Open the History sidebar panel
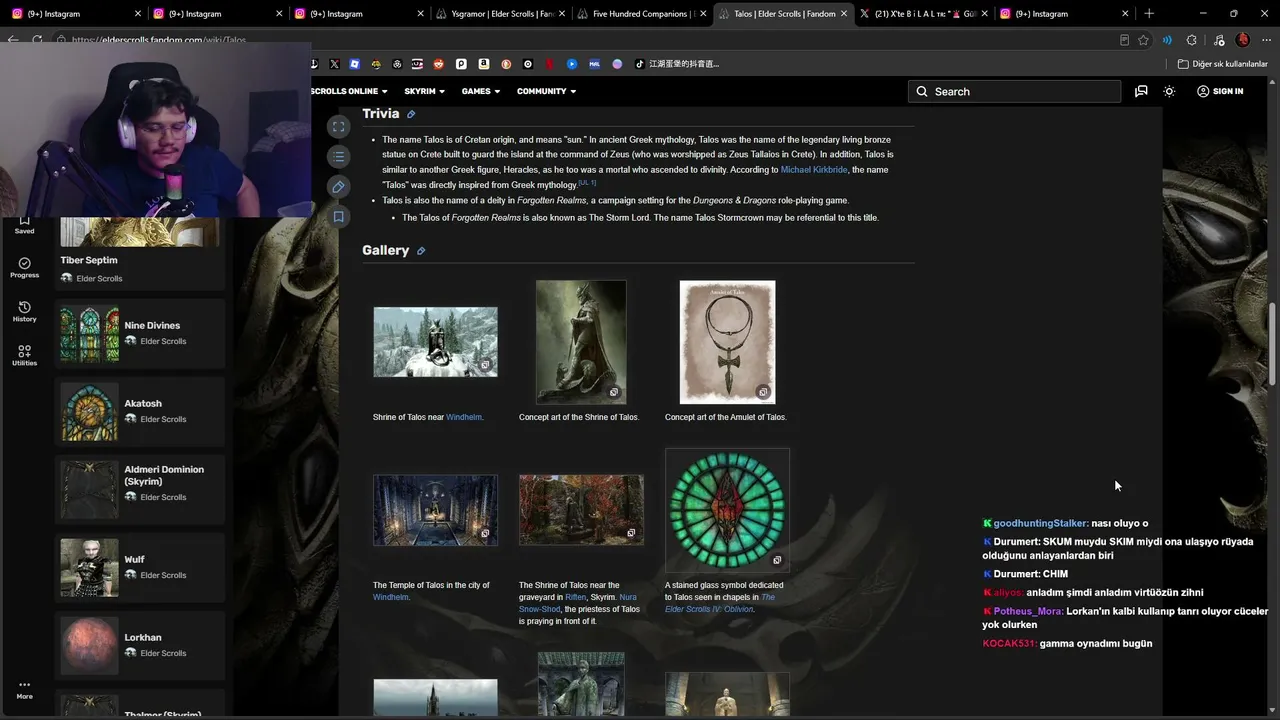 [24, 312]
